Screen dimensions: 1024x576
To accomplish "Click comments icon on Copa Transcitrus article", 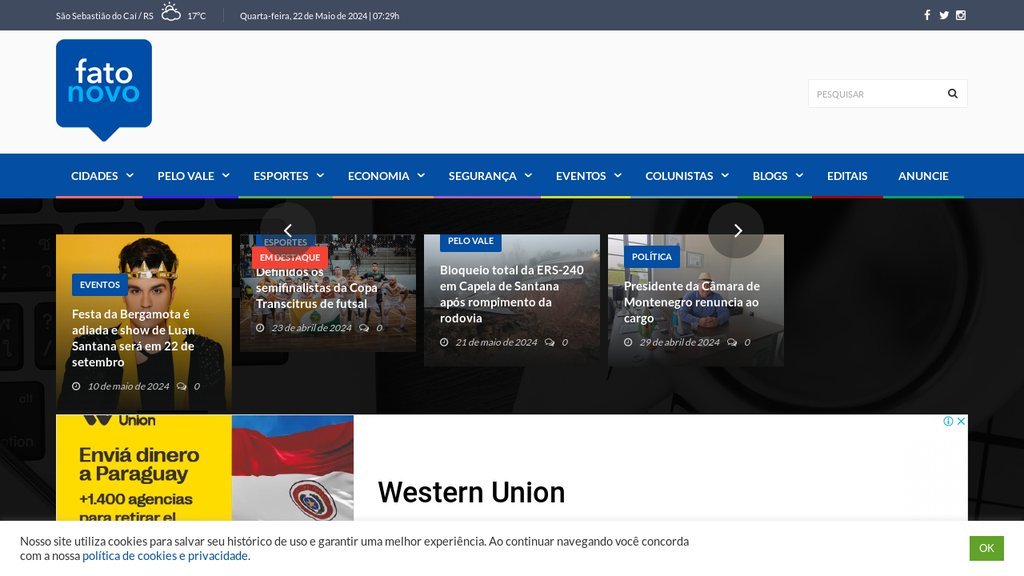I will pyautogui.click(x=364, y=328).
